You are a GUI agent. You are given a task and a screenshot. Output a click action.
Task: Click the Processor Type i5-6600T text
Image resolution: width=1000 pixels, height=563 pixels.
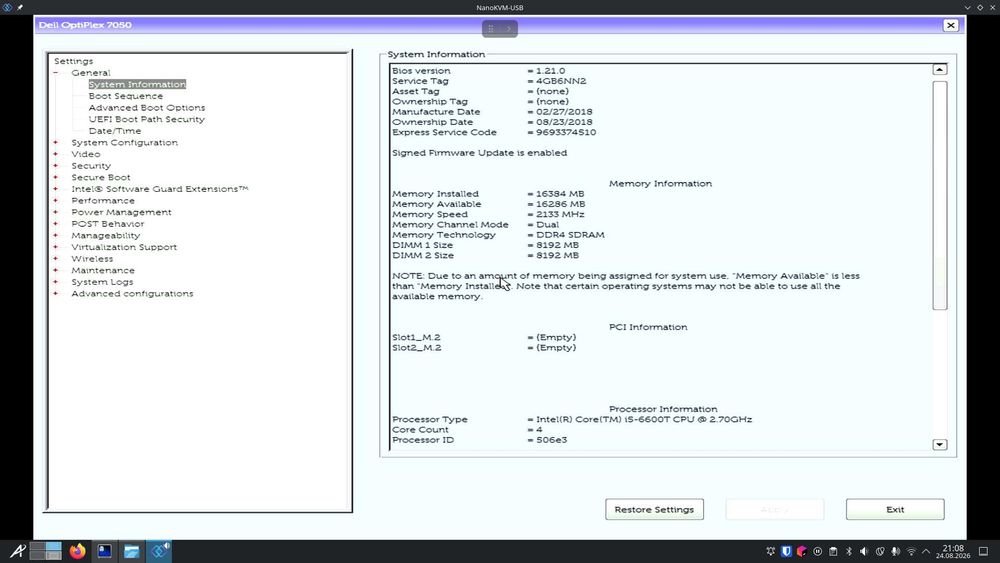(644, 420)
